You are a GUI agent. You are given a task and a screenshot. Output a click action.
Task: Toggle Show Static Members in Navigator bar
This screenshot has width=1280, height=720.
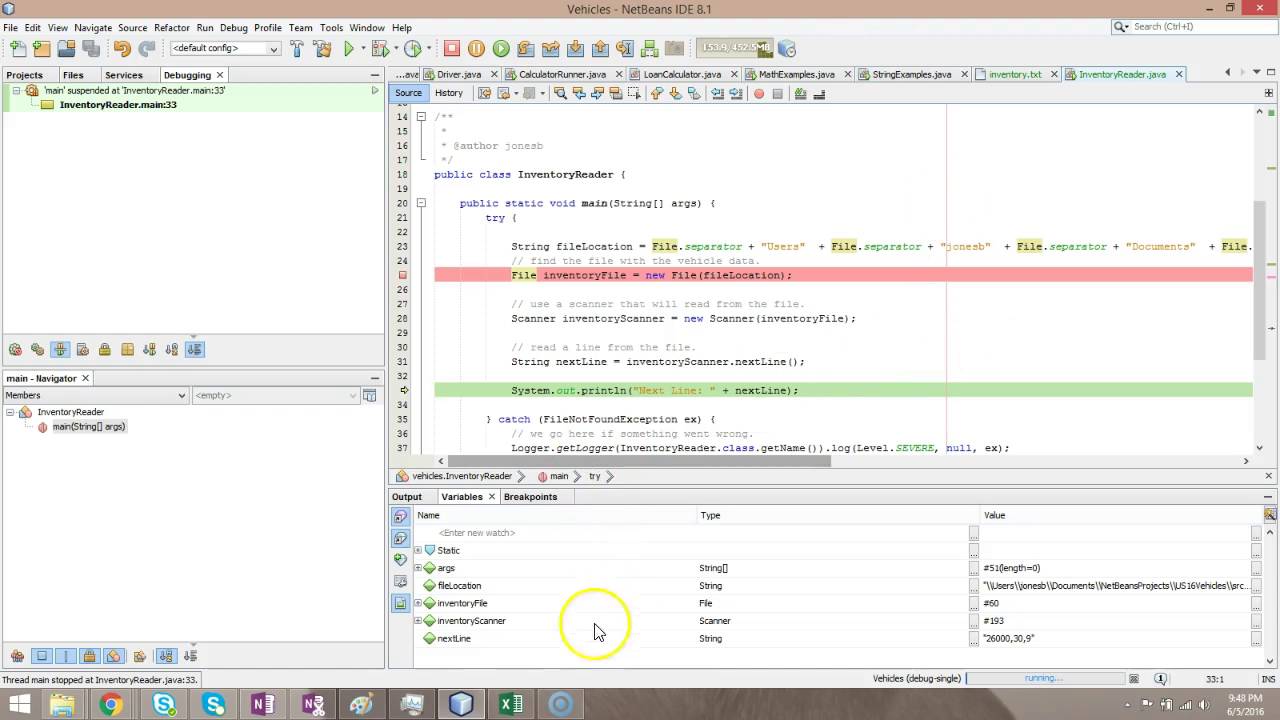(65, 656)
